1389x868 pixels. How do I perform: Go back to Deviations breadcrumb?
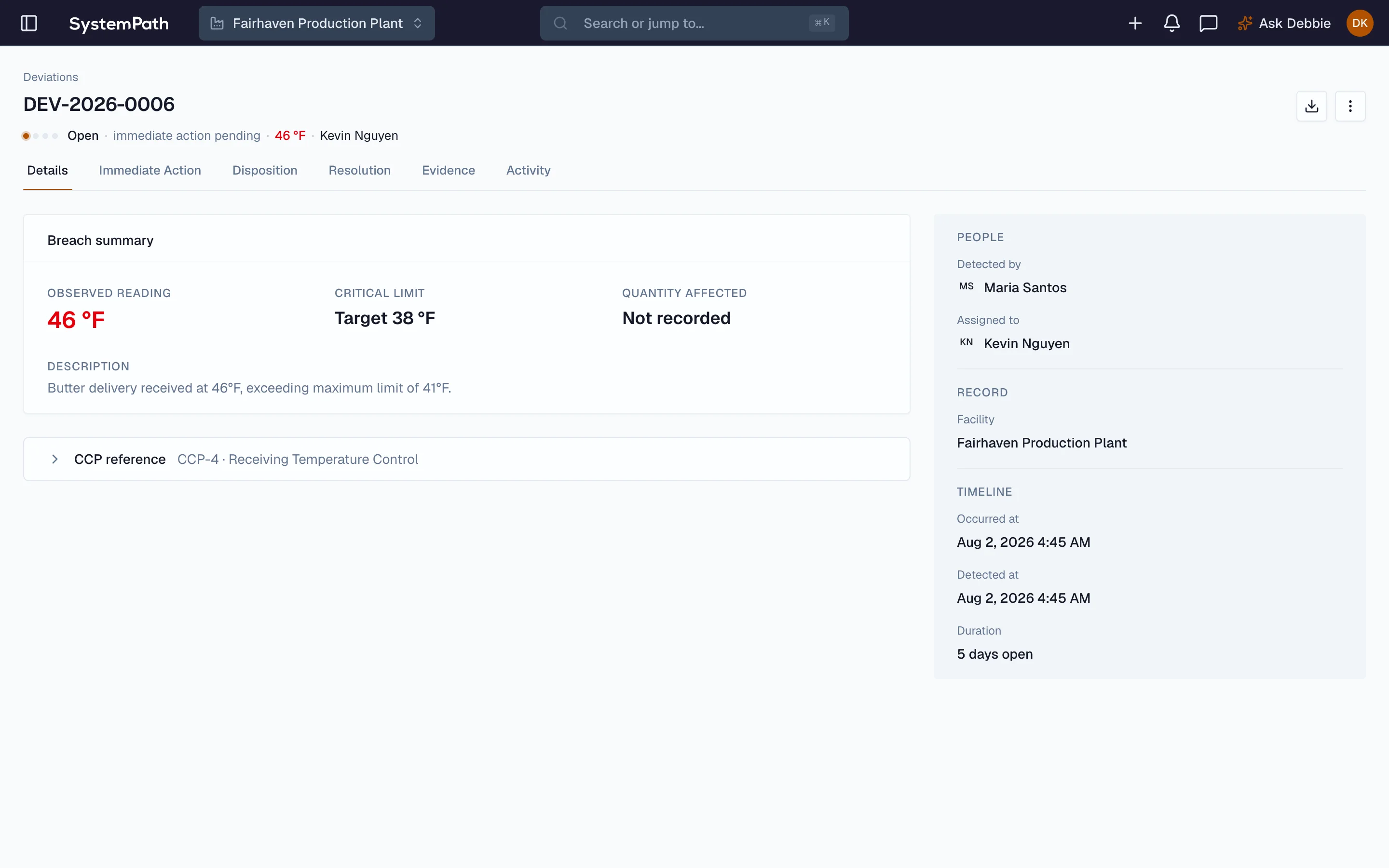pyautogui.click(x=51, y=77)
